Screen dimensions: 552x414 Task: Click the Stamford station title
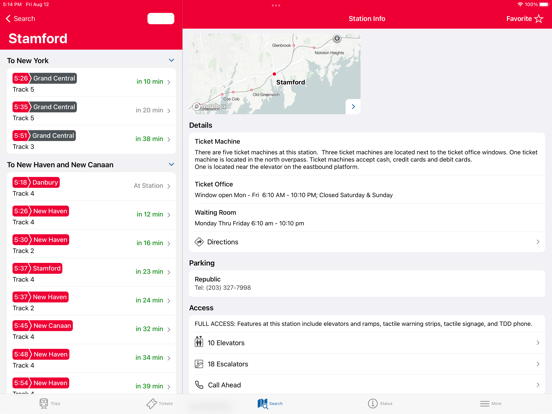click(38, 38)
